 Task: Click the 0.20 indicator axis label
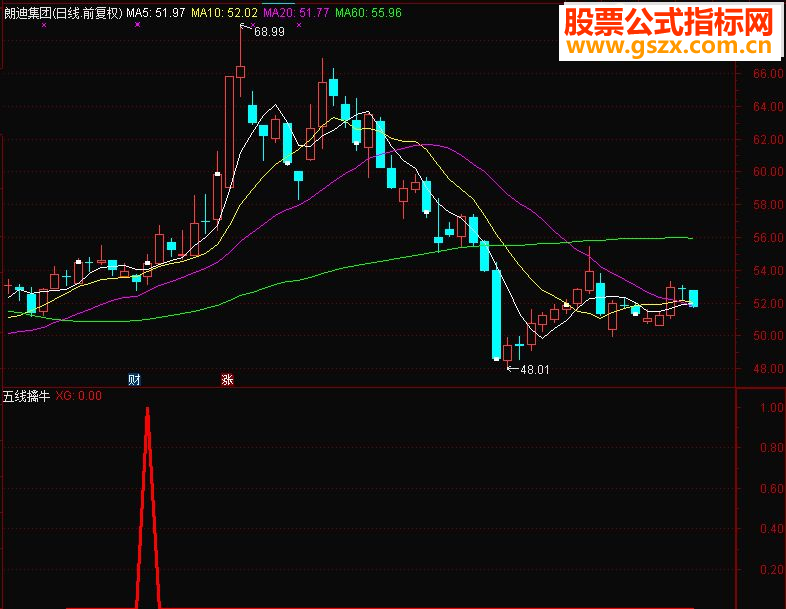click(x=772, y=570)
